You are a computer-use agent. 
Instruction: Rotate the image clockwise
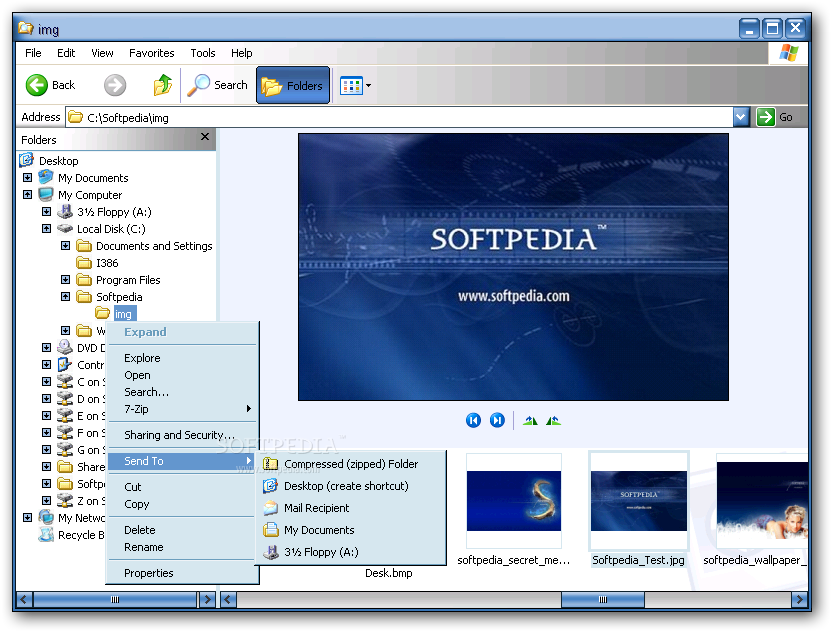click(530, 421)
